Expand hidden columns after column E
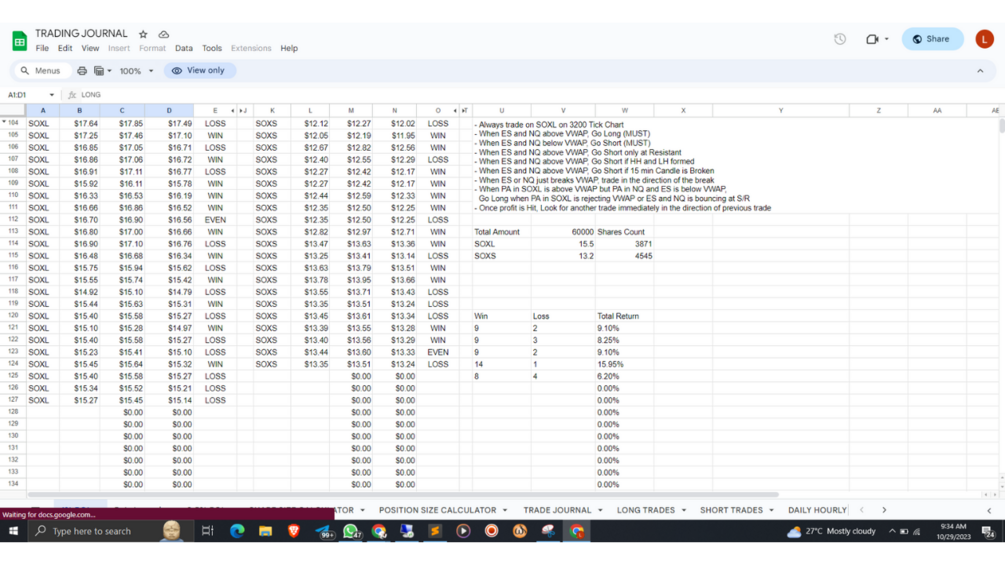The width and height of the screenshot is (1005, 565). 233,111
